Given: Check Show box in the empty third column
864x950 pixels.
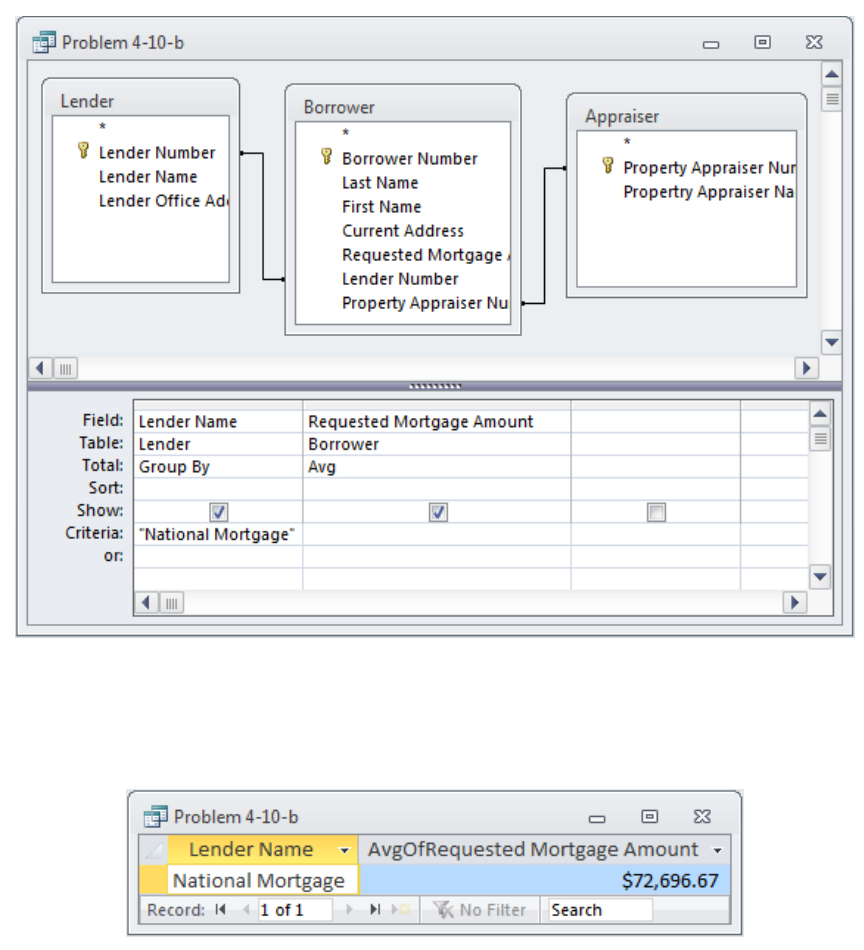Looking at the screenshot, I should [x=656, y=512].
